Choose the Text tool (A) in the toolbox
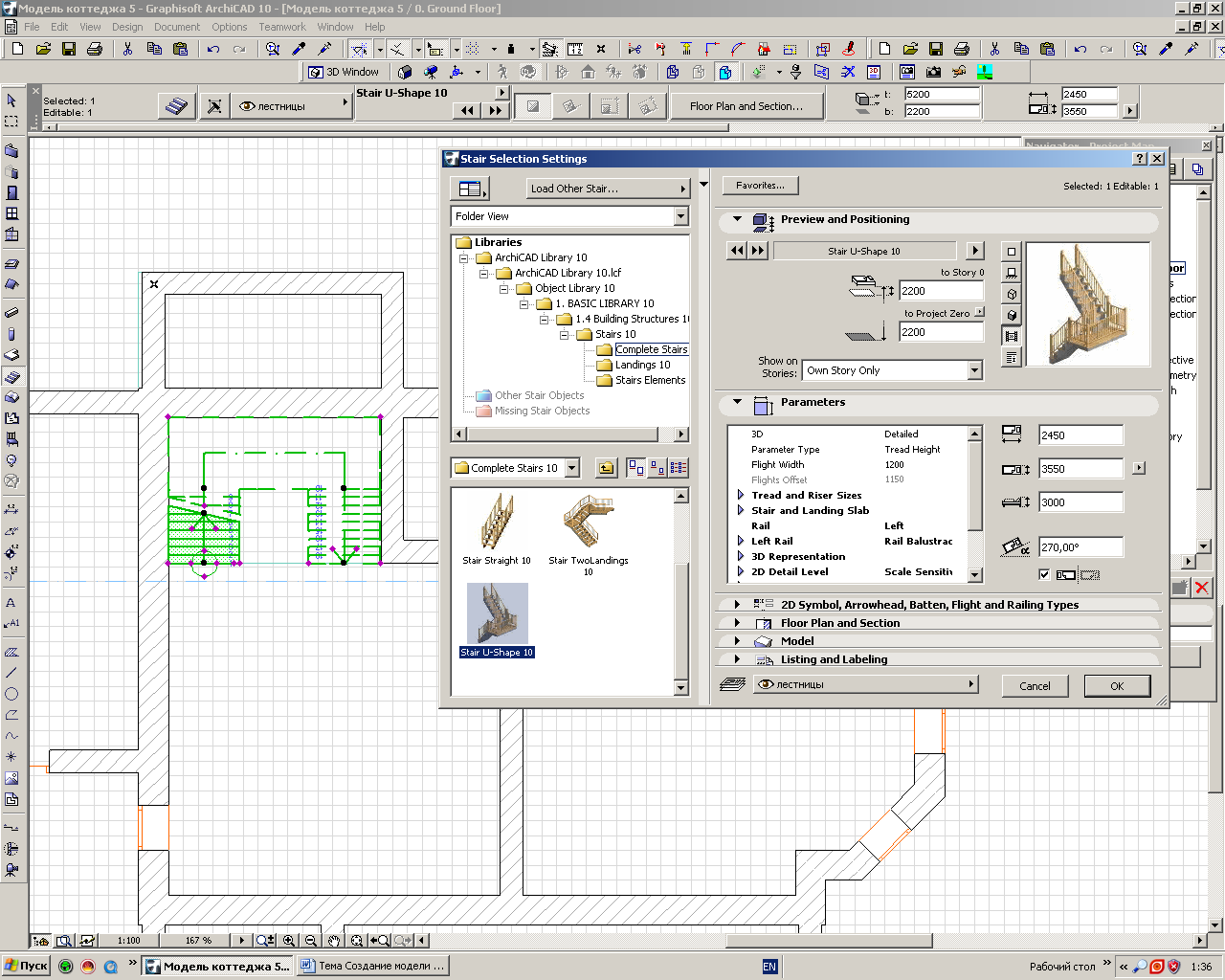This screenshot has width=1225, height=980. [11, 602]
